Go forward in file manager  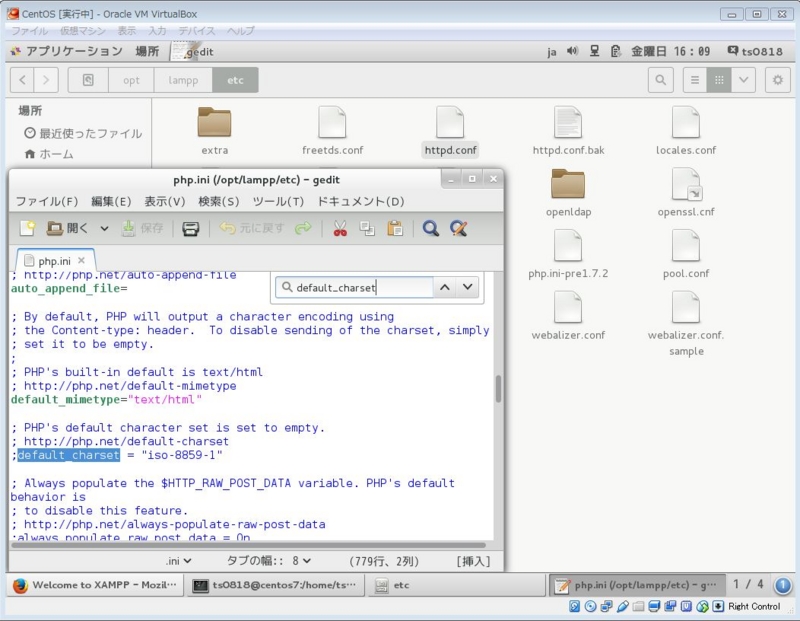pos(46,80)
